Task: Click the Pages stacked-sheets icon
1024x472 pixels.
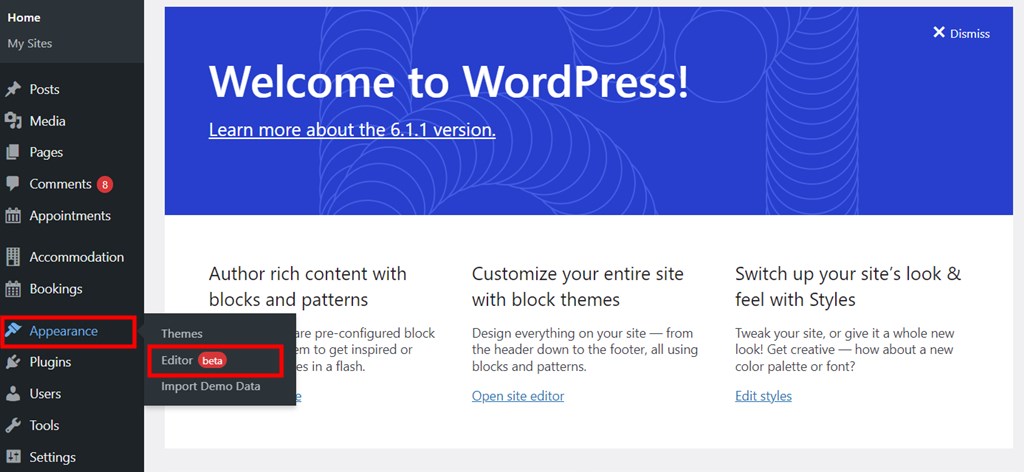Action: pyautogui.click(x=13, y=152)
